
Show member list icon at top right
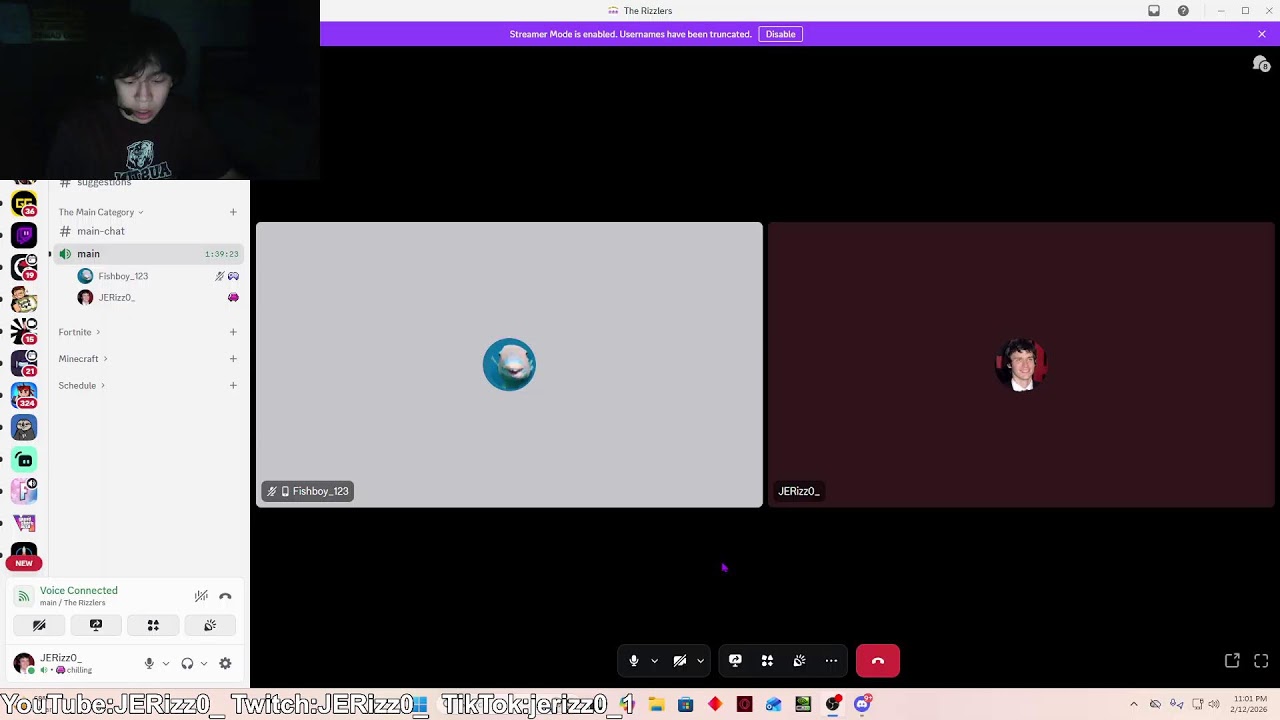point(1261,64)
